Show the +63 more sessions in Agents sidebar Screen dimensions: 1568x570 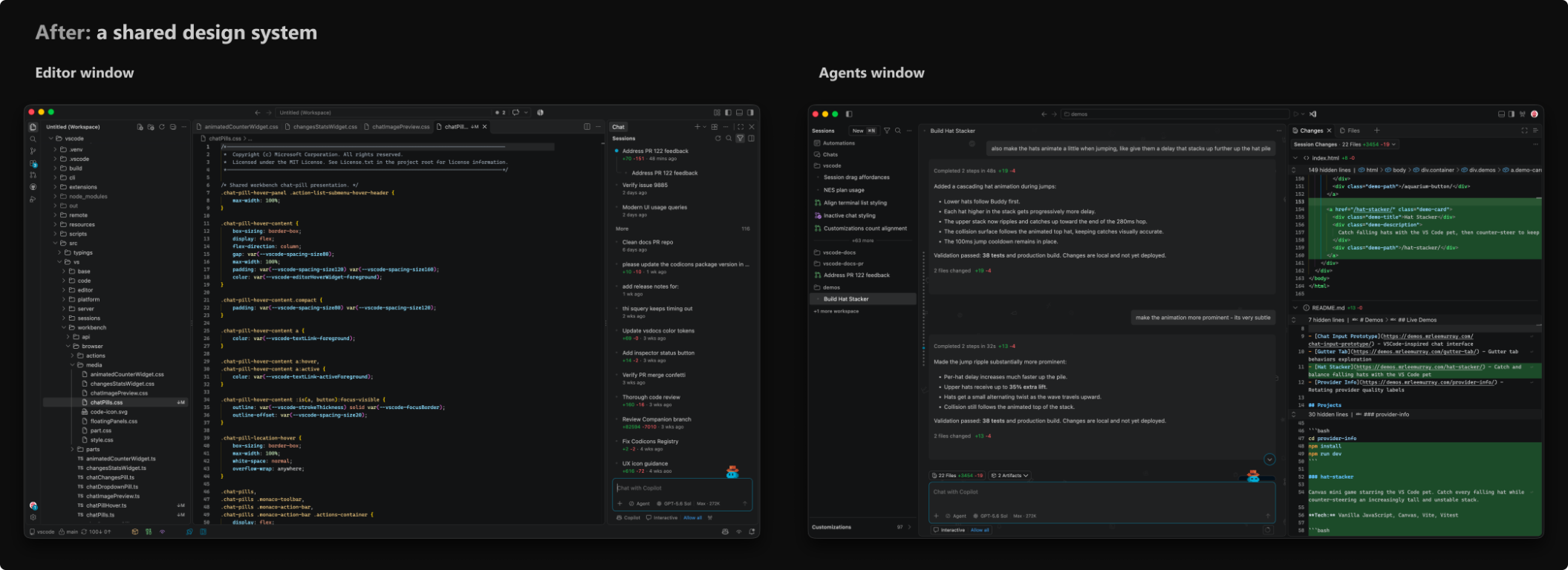[863, 240]
